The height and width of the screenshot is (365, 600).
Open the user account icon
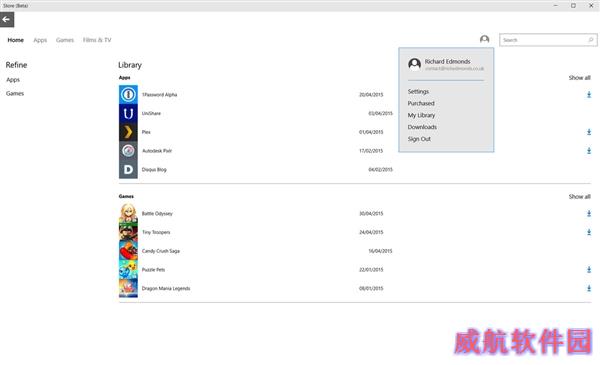(484, 39)
